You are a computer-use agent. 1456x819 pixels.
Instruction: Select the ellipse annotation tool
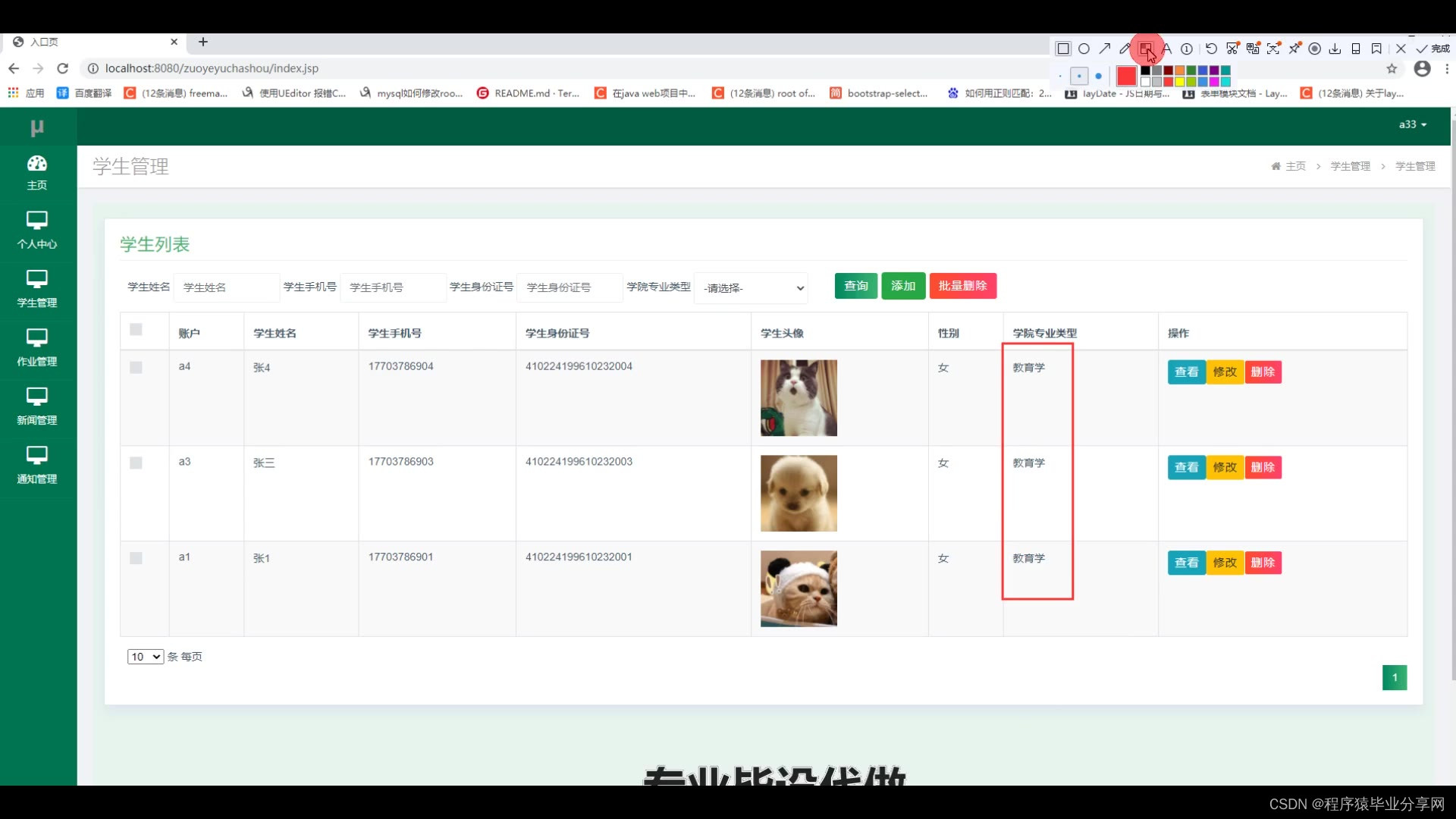point(1084,49)
